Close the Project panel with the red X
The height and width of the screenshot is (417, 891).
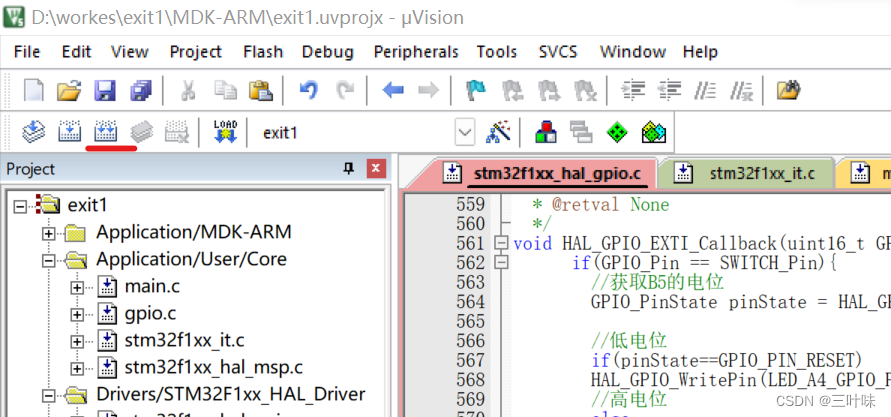[376, 169]
